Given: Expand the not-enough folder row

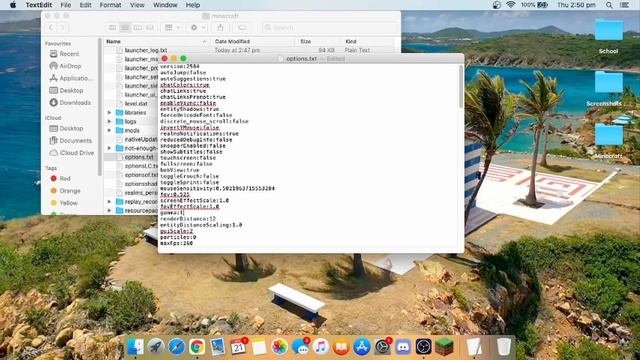Looking at the screenshot, I should tap(109, 148).
